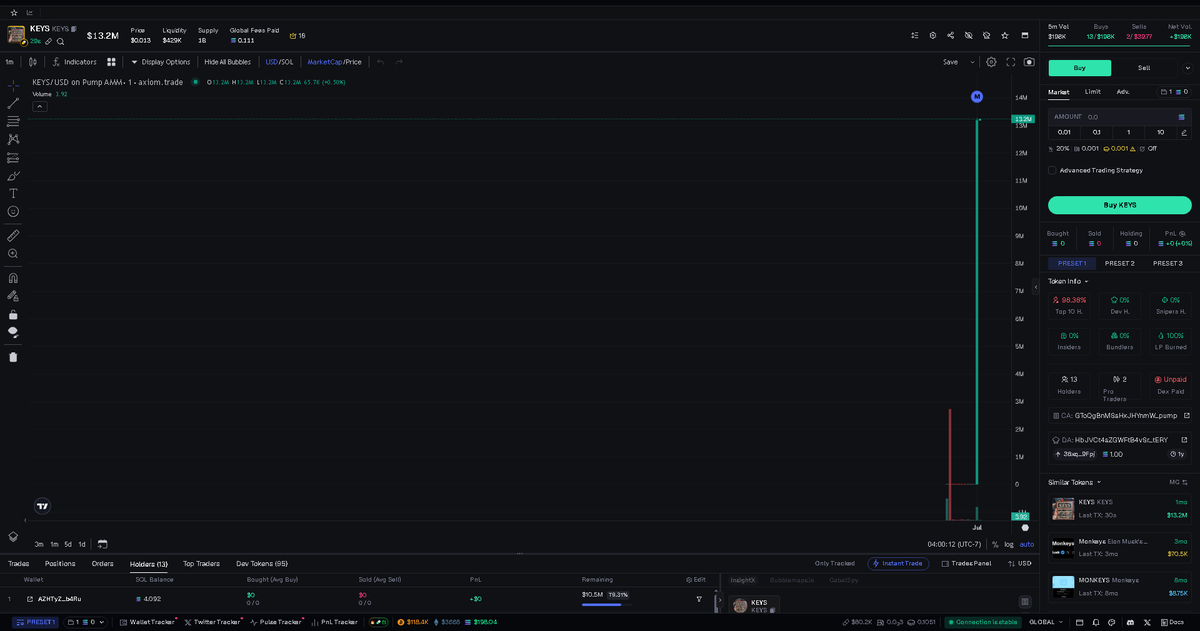The height and width of the screenshot is (631, 1200).
Task: Toggle the Trades Panel
Action: pyautogui.click(x=966, y=564)
